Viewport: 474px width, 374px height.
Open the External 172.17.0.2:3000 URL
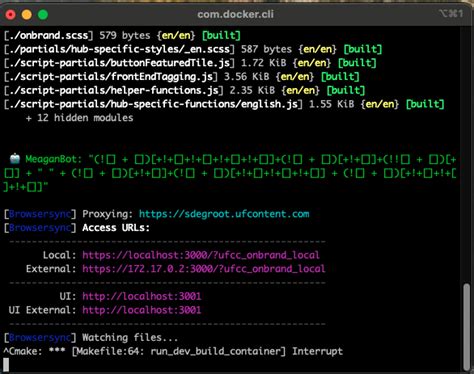[x=204, y=269]
